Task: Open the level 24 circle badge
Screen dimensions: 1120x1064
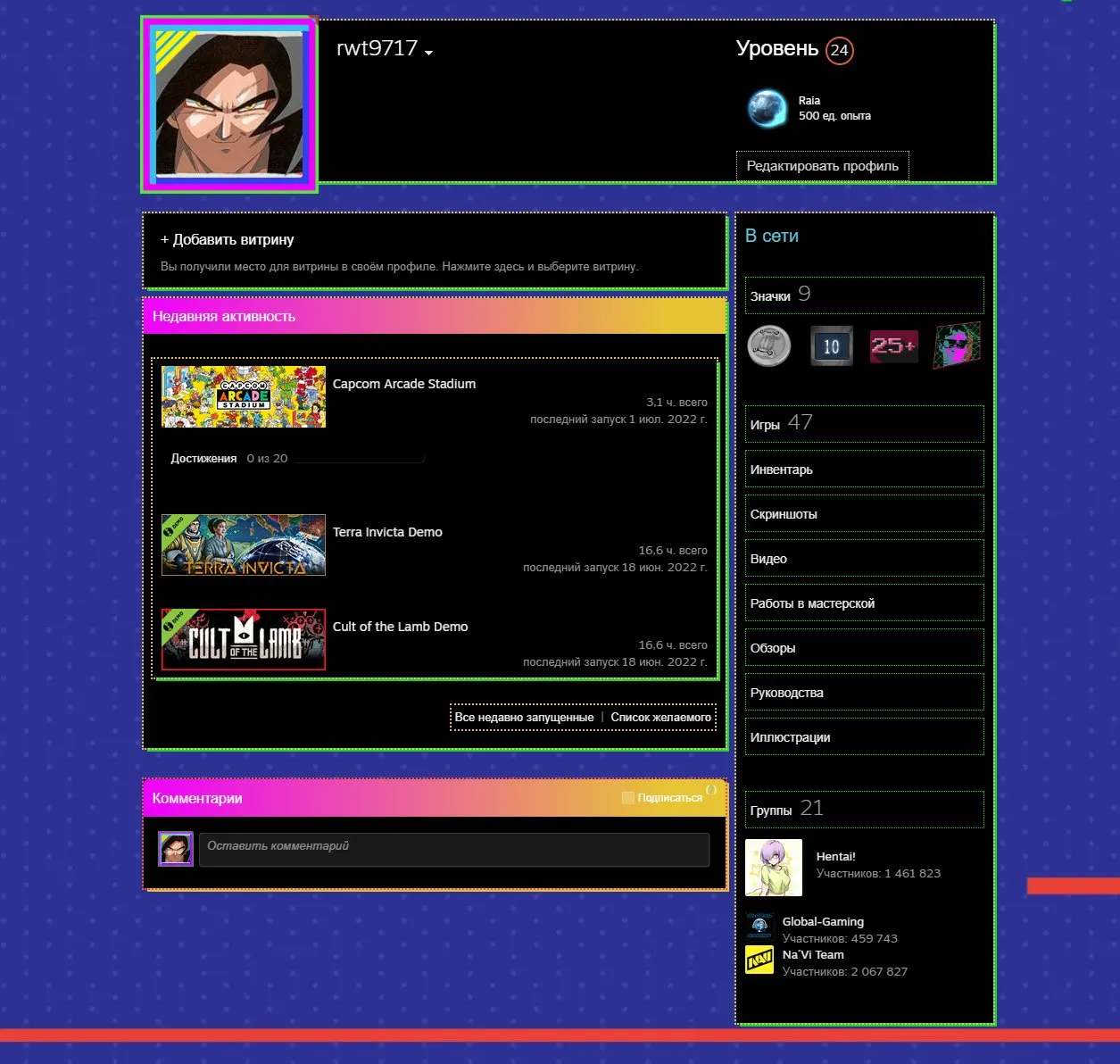Action: point(840,50)
